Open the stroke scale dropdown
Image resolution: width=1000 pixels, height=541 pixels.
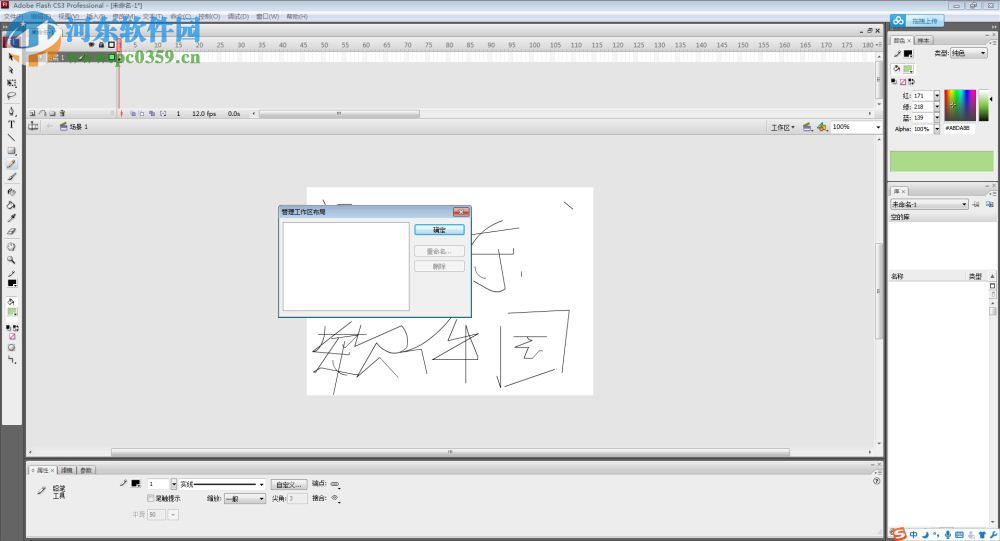click(x=244, y=499)
